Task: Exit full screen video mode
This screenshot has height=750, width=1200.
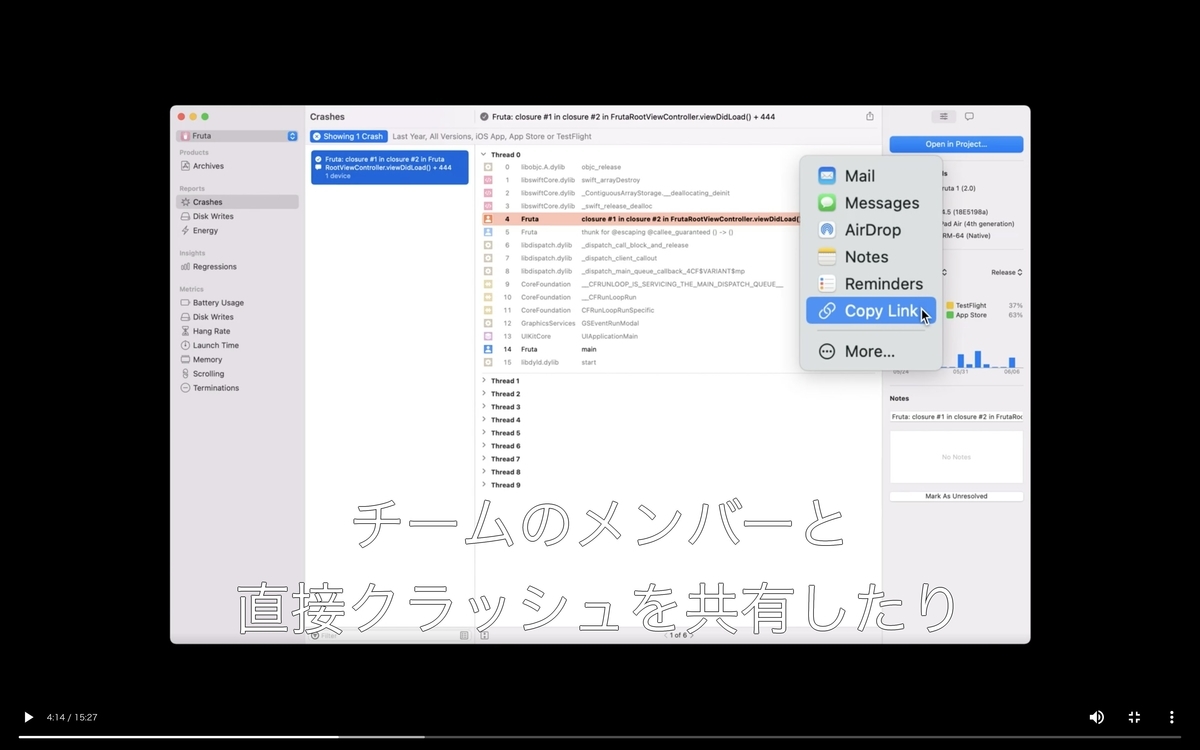Action: [x=1134, y=717]
